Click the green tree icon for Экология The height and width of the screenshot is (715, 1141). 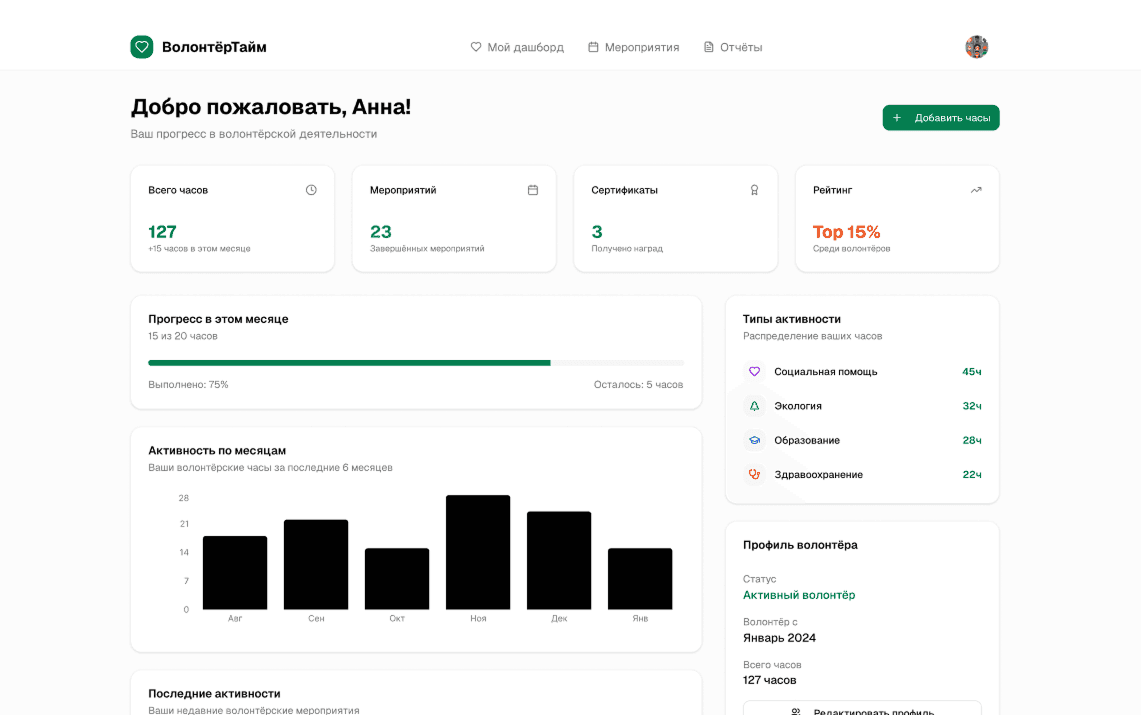tap(753, 405)
